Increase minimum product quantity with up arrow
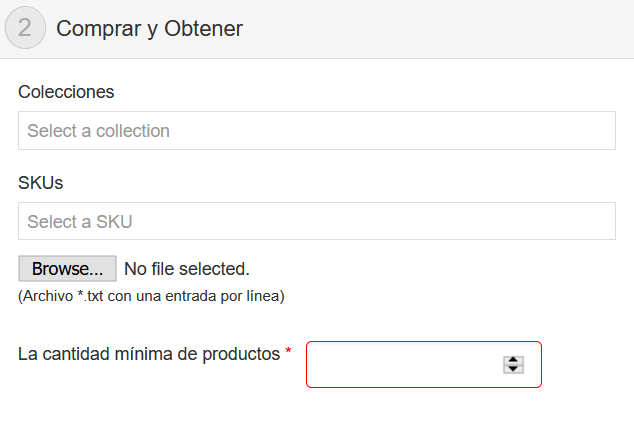 pyautogui.click(x=514, y=360)
